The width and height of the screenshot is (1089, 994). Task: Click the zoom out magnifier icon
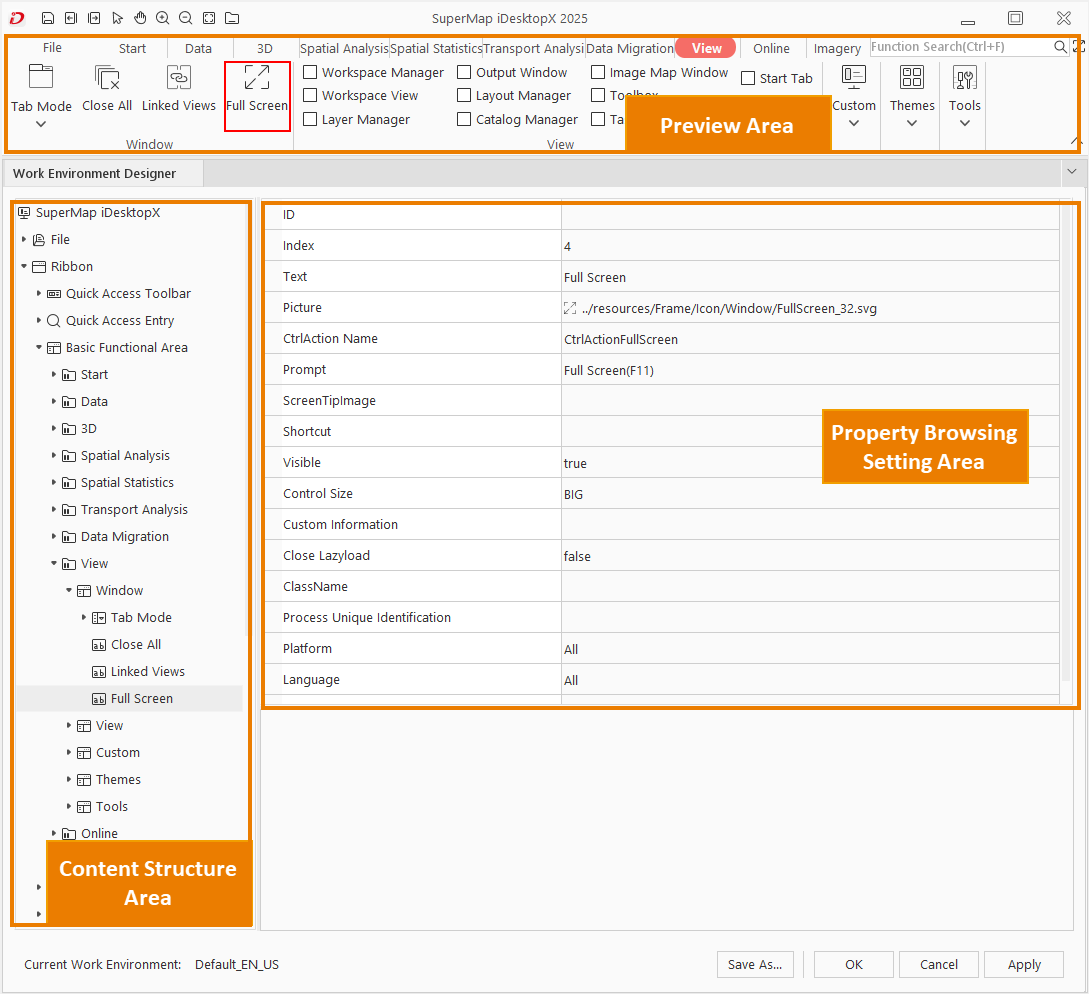pos(185,18)
